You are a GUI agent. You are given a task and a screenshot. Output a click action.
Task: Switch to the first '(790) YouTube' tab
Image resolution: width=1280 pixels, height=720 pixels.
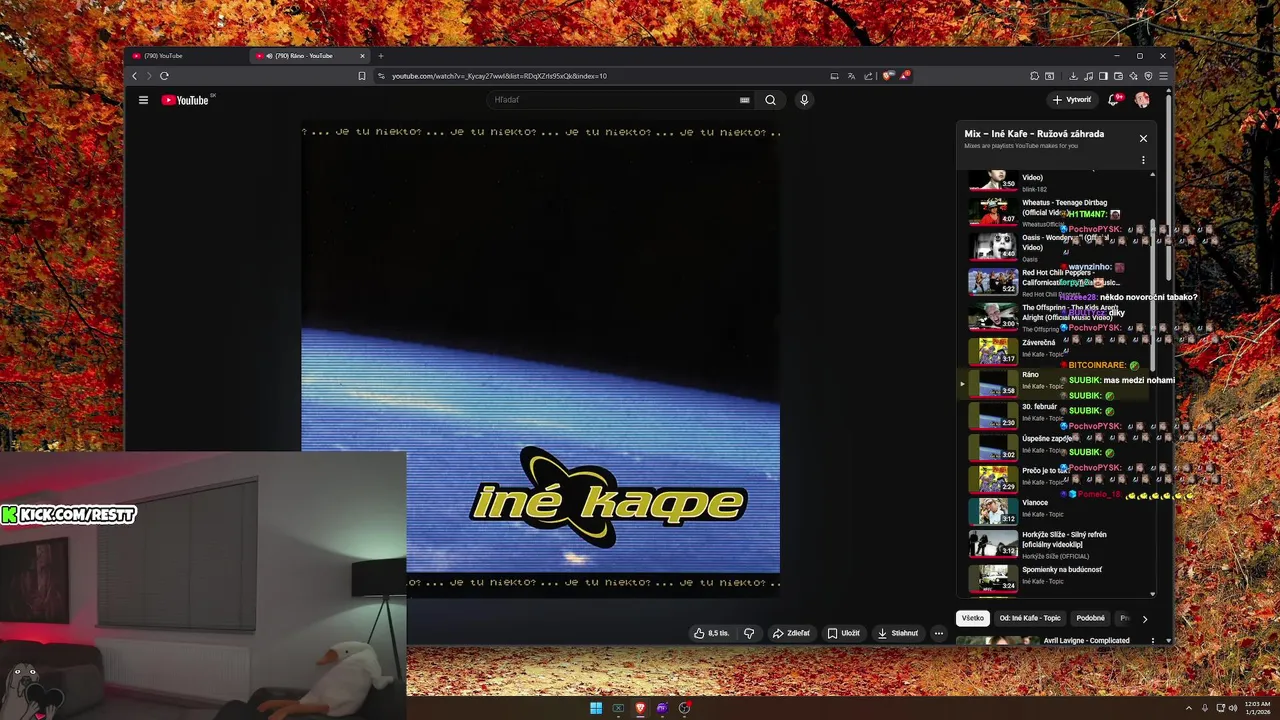pos(187,56)
